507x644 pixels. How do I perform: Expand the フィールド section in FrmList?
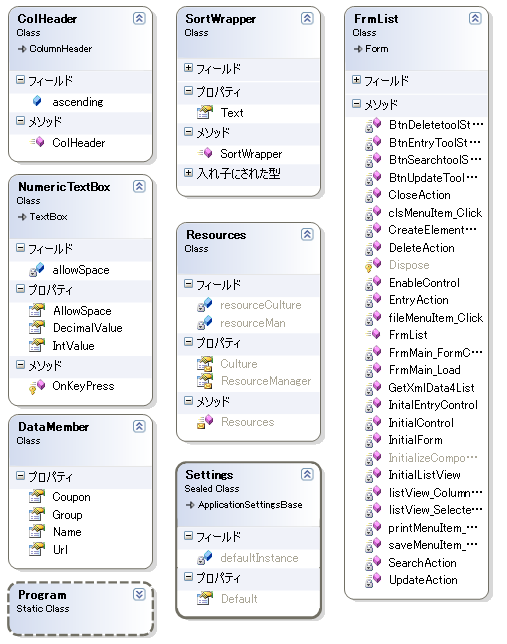[x=356, y=80]
